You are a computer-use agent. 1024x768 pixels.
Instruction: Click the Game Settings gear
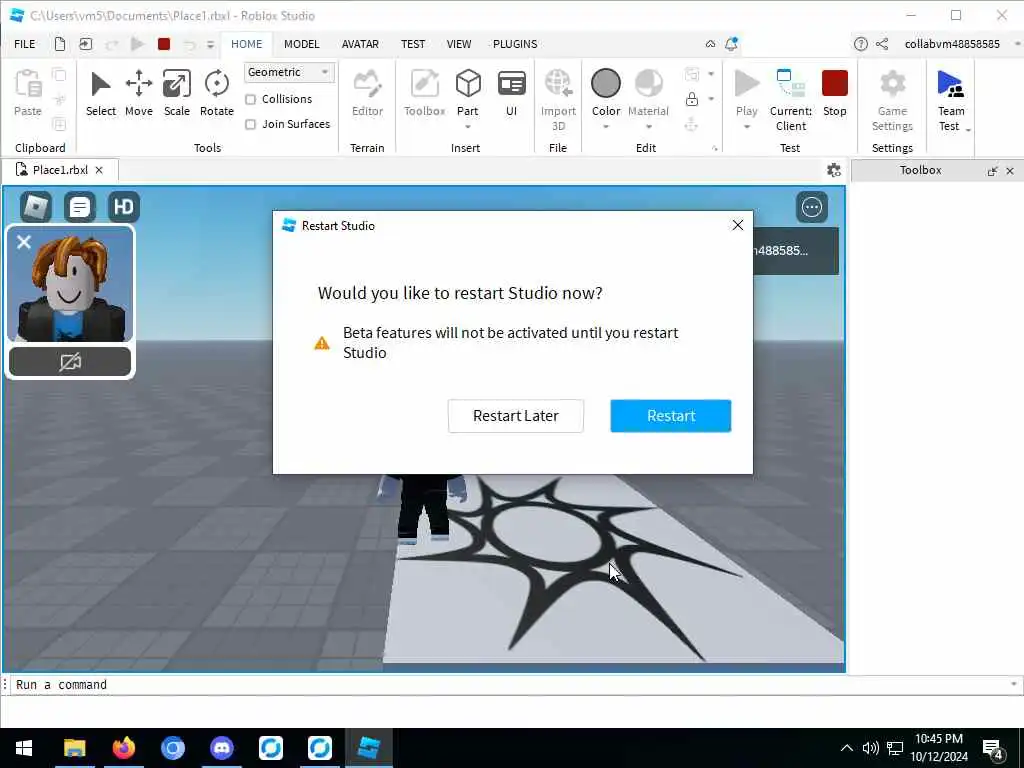click(x=892, y=84)
